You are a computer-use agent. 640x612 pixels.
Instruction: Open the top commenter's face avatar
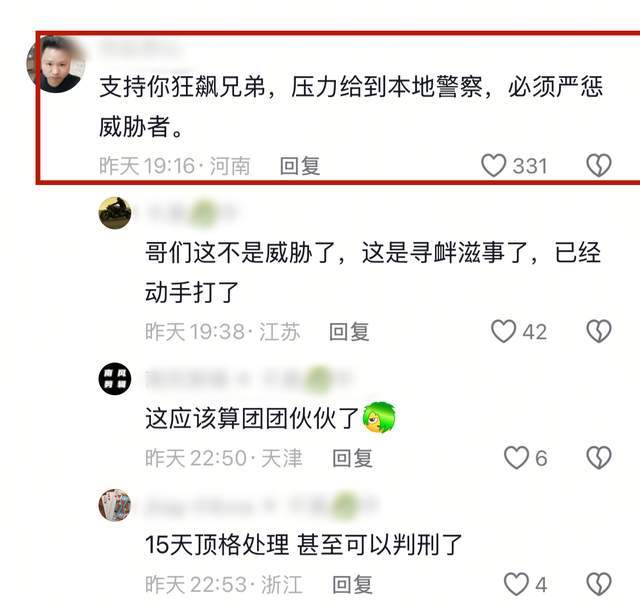(x=56, y=65)
